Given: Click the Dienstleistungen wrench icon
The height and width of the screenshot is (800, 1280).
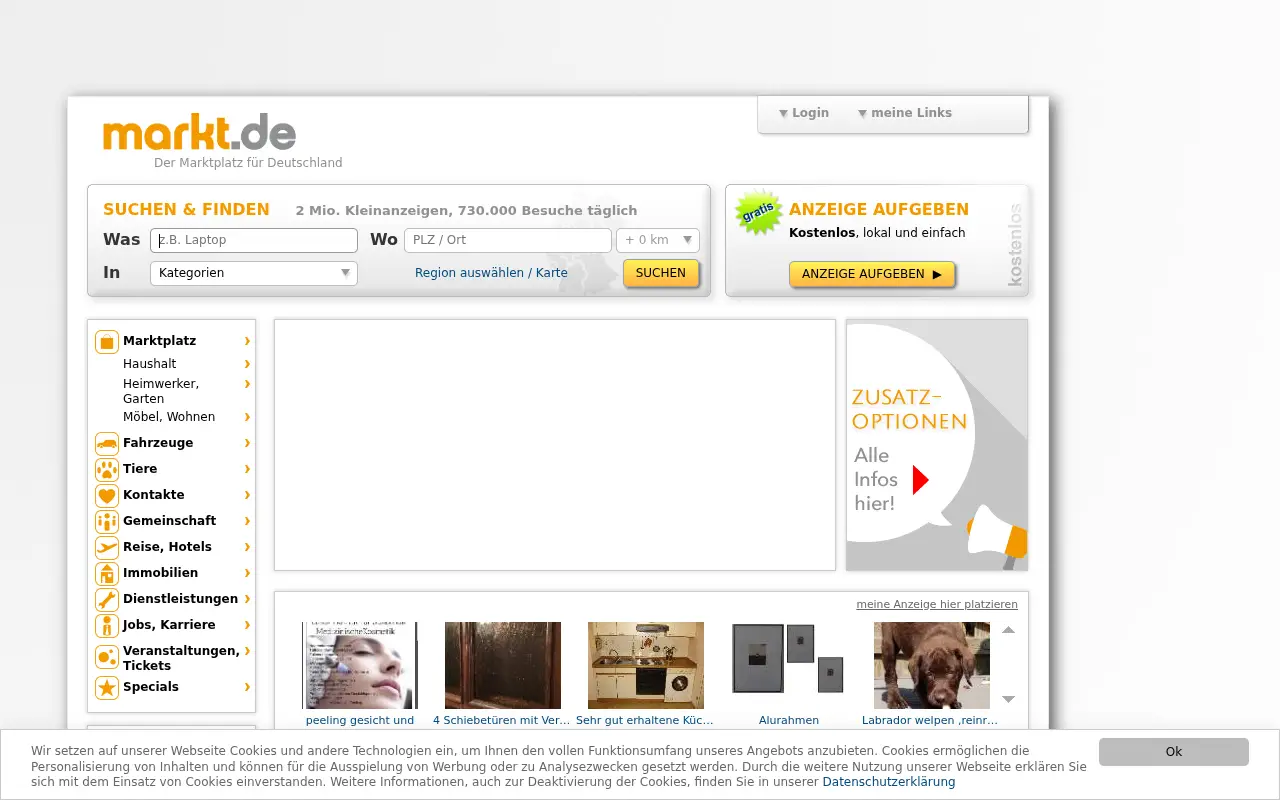Looking at the screenshot, I should [x=107, y=600].
